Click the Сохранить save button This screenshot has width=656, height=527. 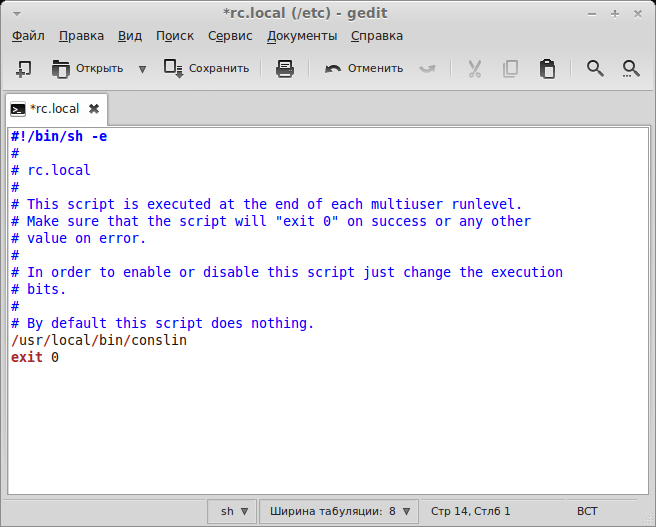tap(207, 69)
